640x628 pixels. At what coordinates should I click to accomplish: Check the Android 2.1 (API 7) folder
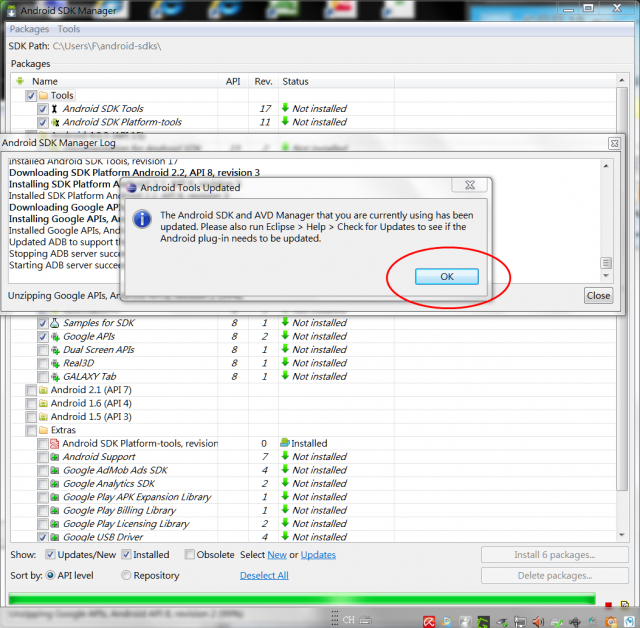tap(31, 390)
